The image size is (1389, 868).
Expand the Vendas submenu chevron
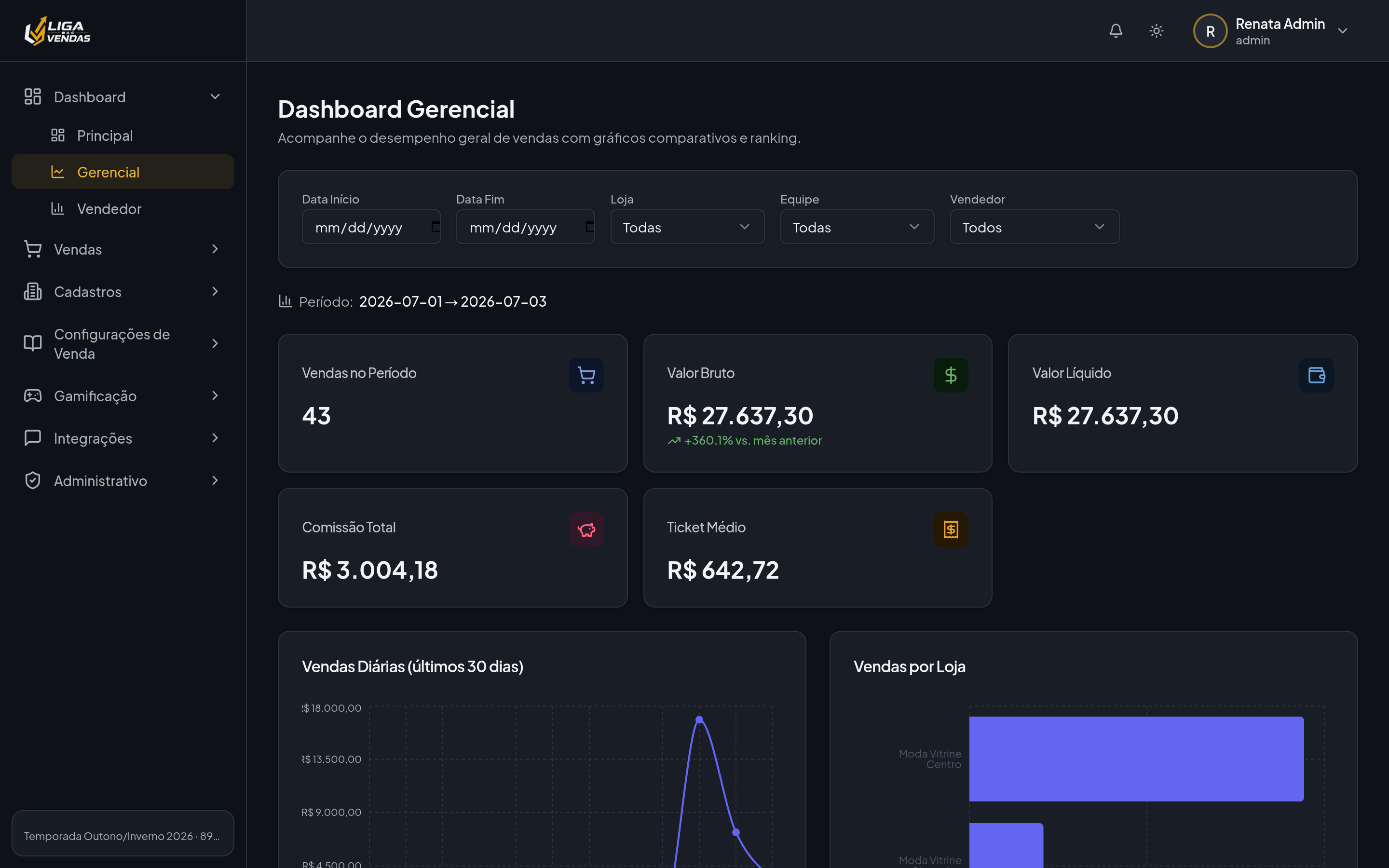pos(215,249)
